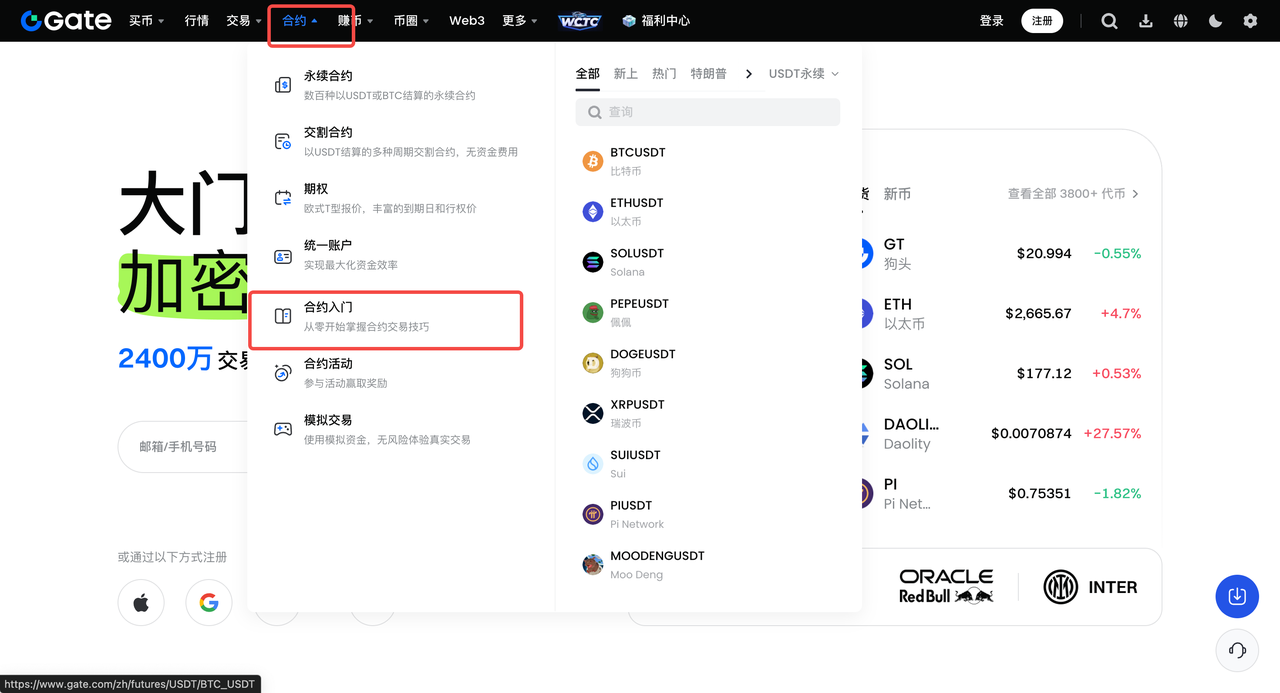Click the app download icon in top navigation
This screenshot has height=693, width=1280.
coord(1145,20)
